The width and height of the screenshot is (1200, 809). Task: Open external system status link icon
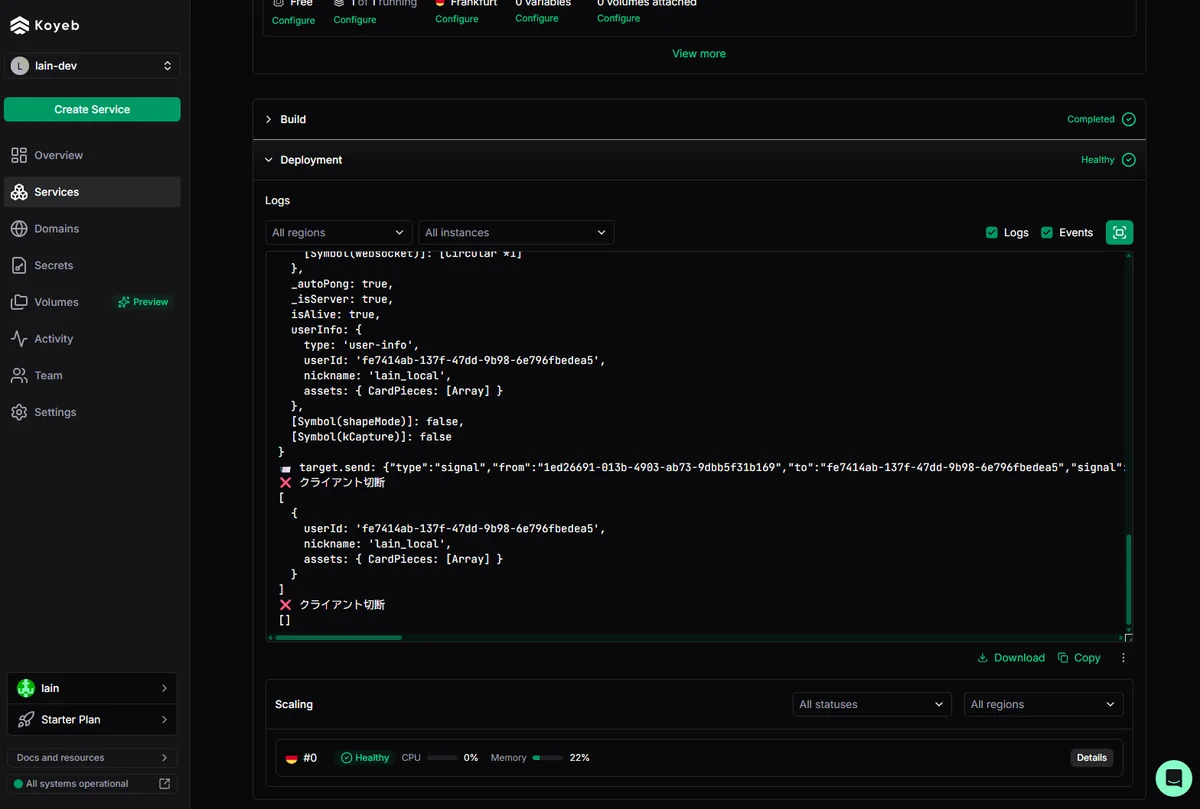[165, 784]
